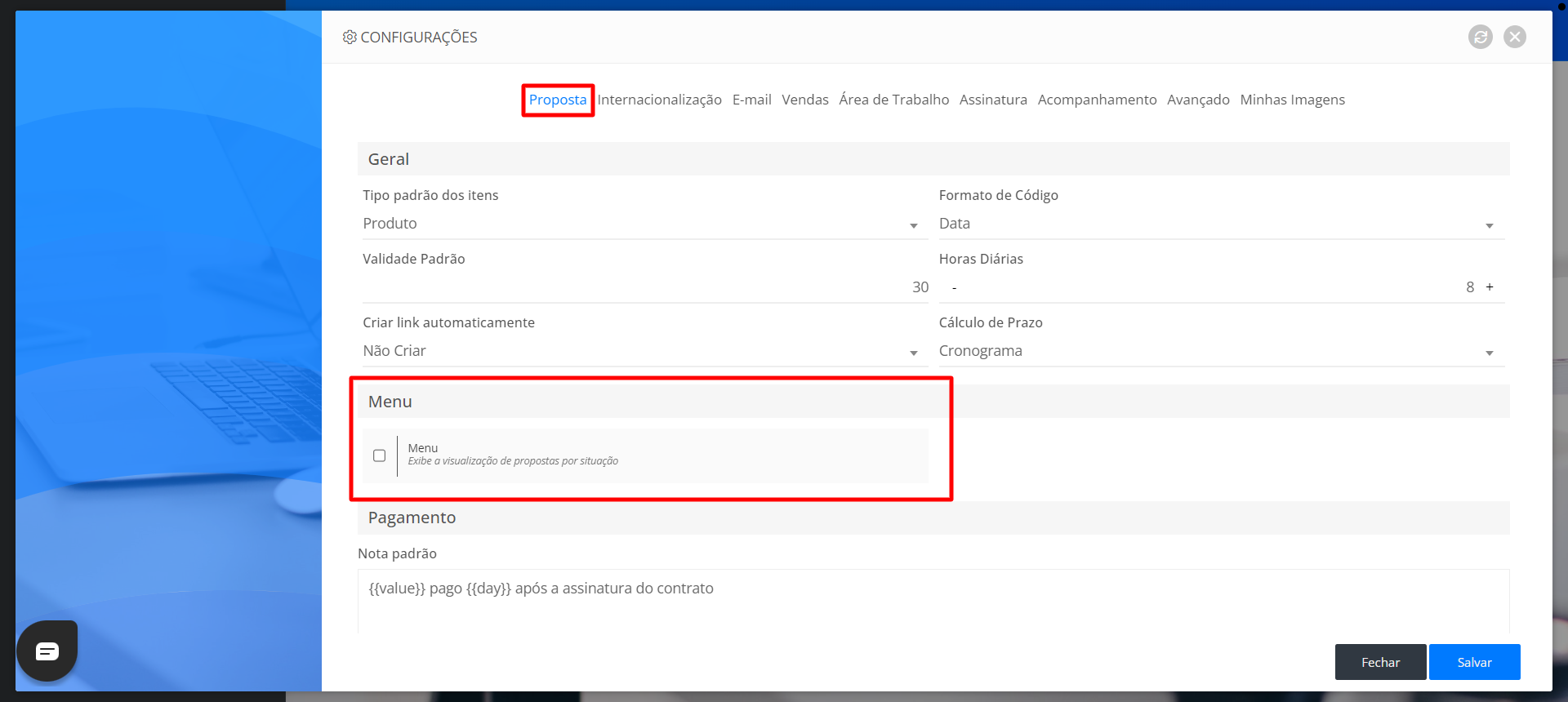
Task: Close the Configurações dialog with the X icon
Action: [x=1515, y=37]
